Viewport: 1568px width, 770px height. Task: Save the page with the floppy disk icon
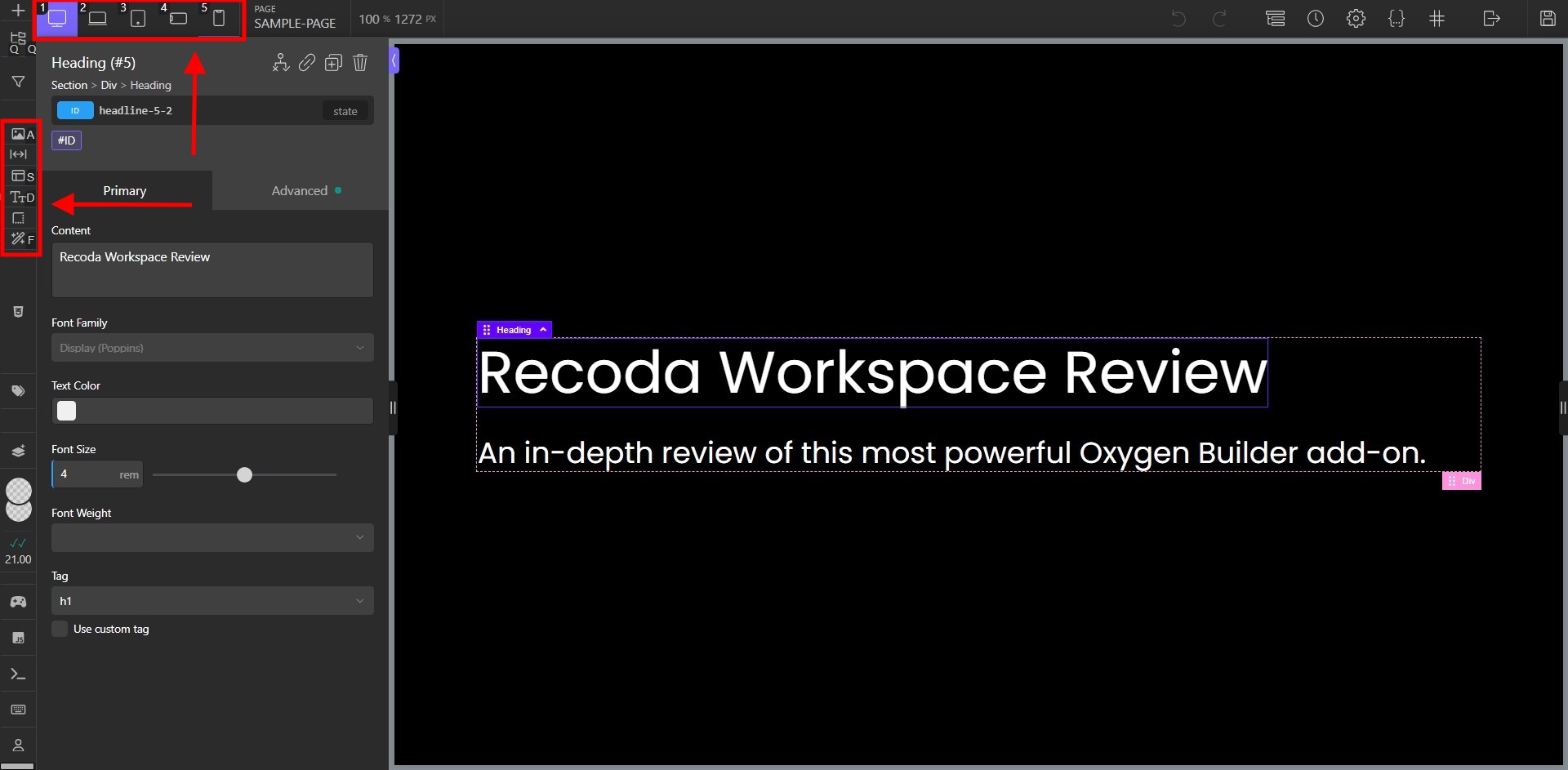click(x=1548, y=18)
